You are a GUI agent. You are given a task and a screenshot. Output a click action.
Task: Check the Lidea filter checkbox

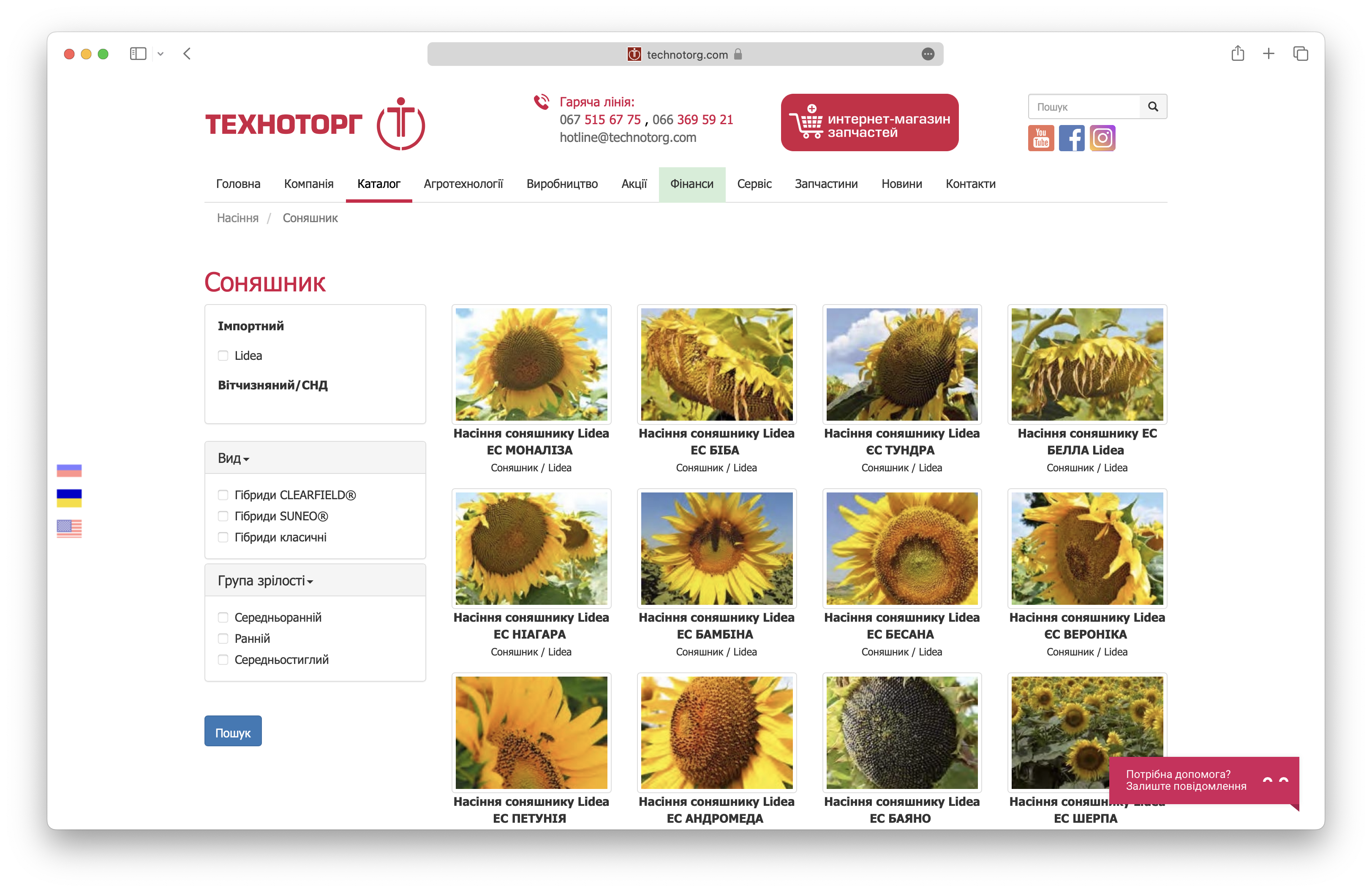click(x=223, y=356)
